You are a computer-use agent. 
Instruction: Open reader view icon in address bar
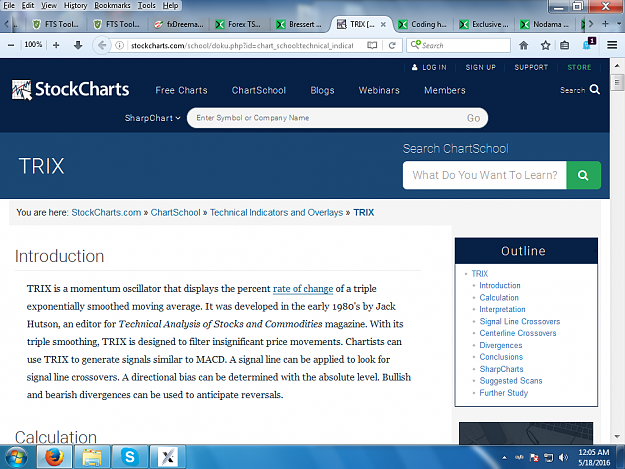pos(372,45)
